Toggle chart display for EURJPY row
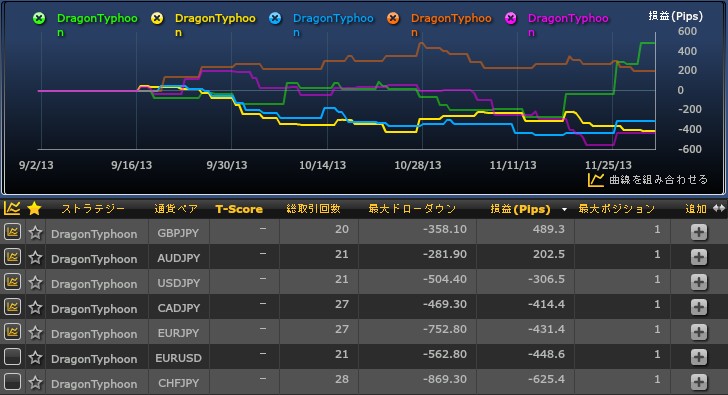 [13, 331]
